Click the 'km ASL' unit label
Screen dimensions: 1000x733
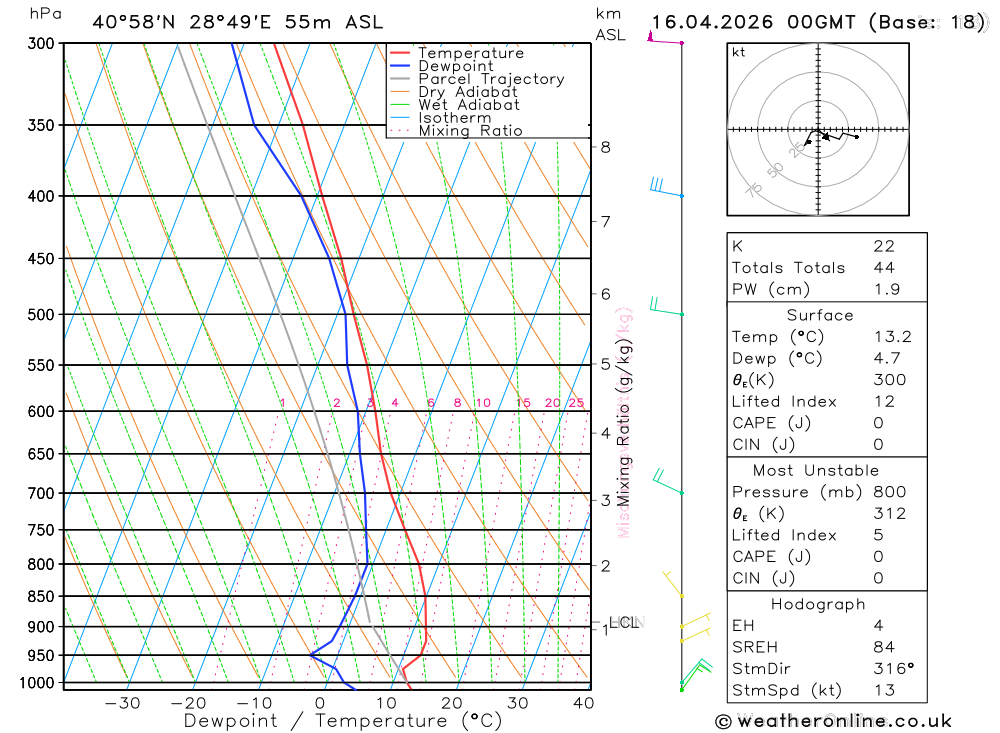click(610, 24)
